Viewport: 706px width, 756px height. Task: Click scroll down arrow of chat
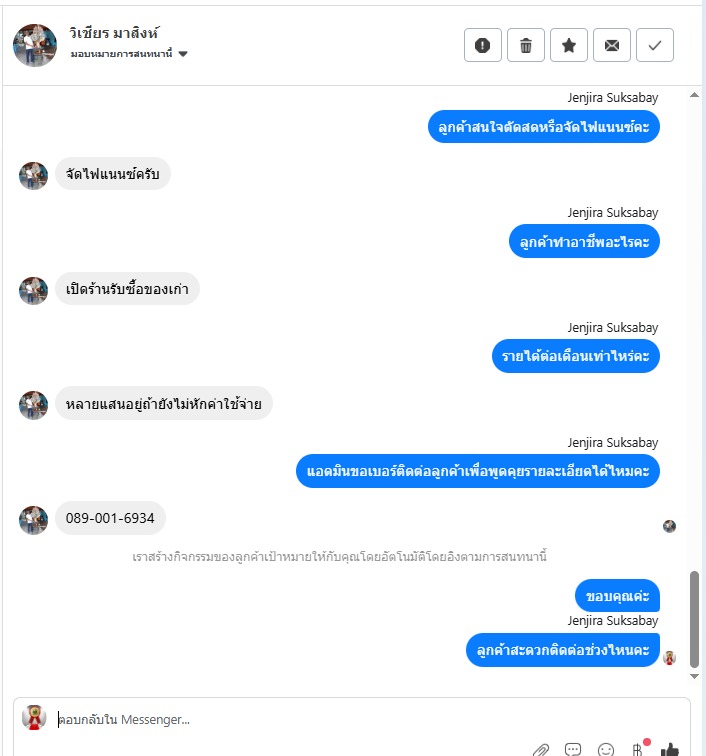point(694,676)
